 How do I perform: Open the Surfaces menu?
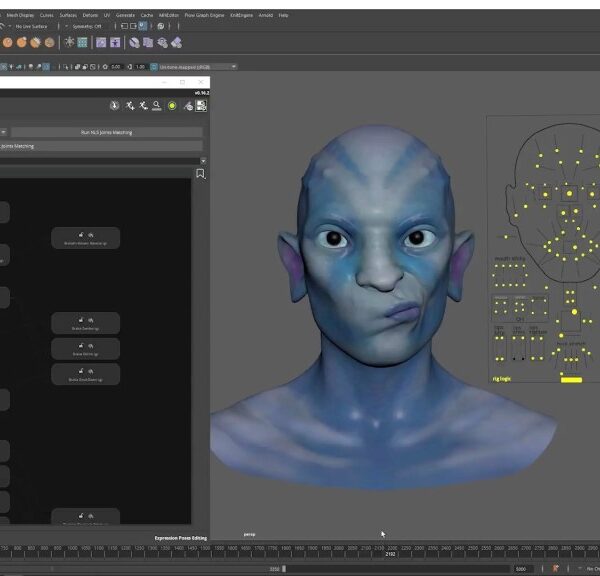click(68, 15)
